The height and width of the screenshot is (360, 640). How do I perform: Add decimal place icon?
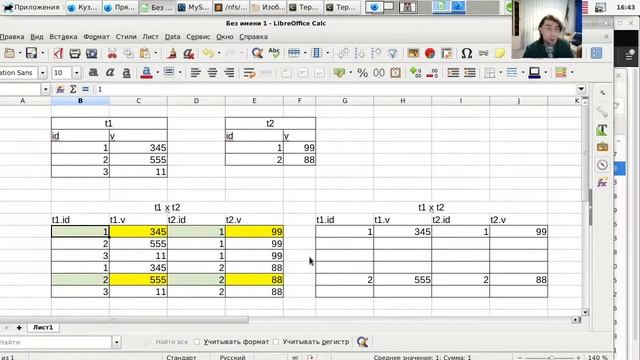tap(416, 73)
